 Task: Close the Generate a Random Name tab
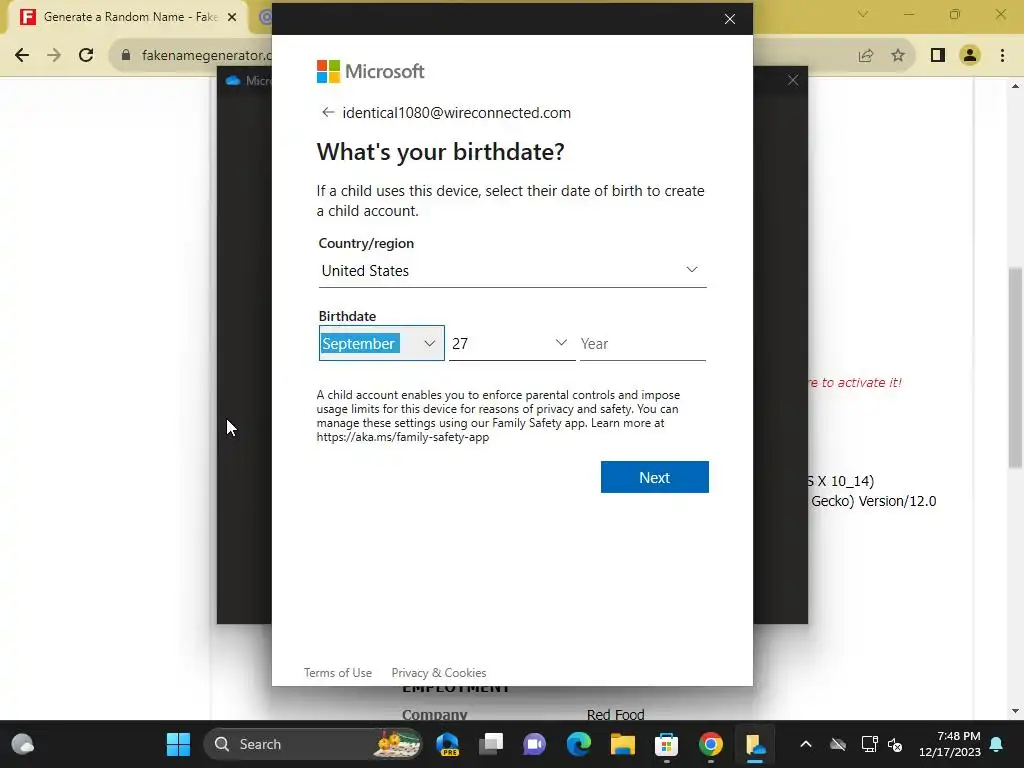[x=232, y=17]
